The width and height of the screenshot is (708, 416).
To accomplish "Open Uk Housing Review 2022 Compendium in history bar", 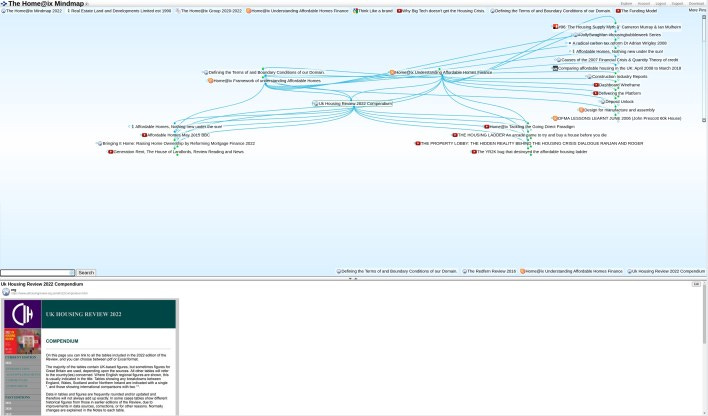I will pos(666,271).
